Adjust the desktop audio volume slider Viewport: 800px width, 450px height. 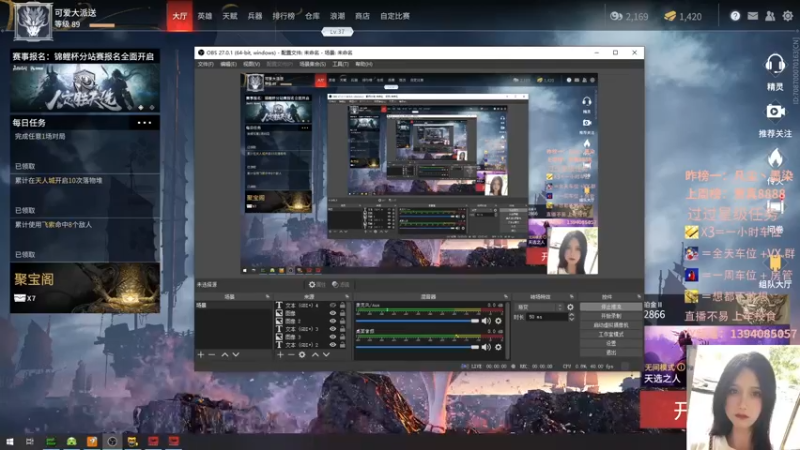coord(417,347)
